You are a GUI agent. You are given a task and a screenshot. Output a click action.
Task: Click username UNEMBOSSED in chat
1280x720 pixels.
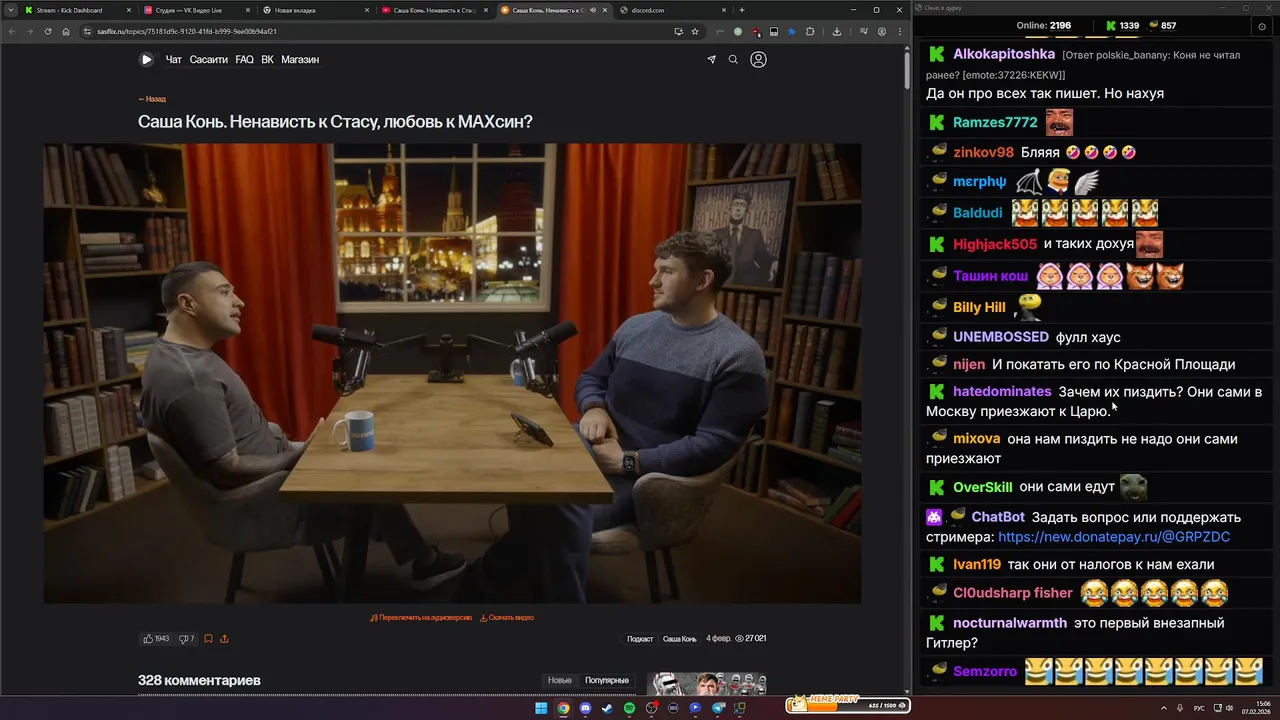1001,337
